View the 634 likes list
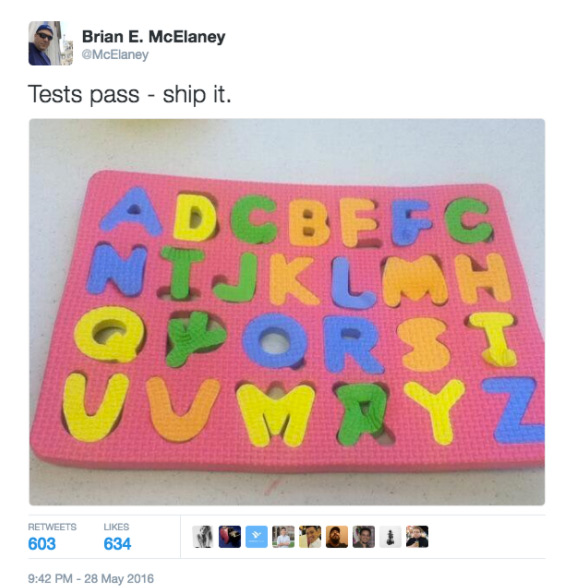This screenshot has height=588, width=572. [x=117, y=544]
